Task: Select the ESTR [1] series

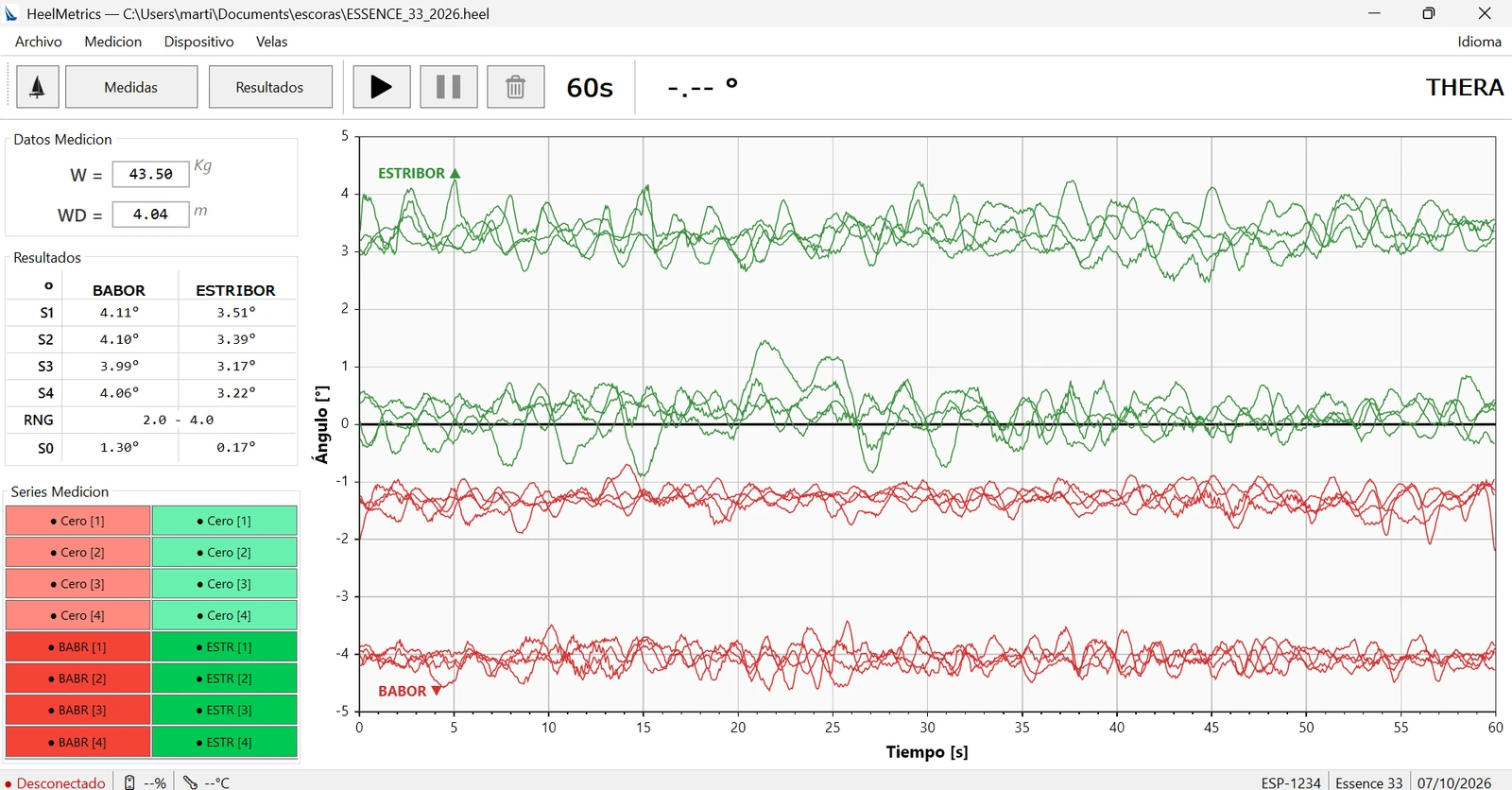Action: tap(225, 647)
